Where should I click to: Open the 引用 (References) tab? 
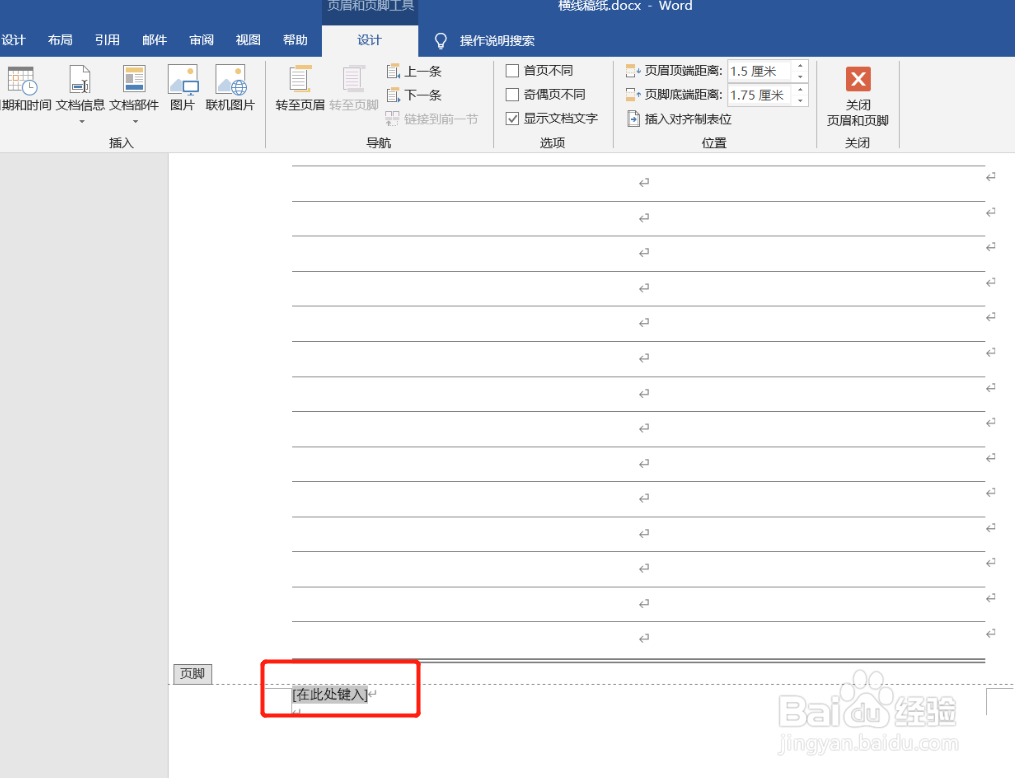[107, 40]
